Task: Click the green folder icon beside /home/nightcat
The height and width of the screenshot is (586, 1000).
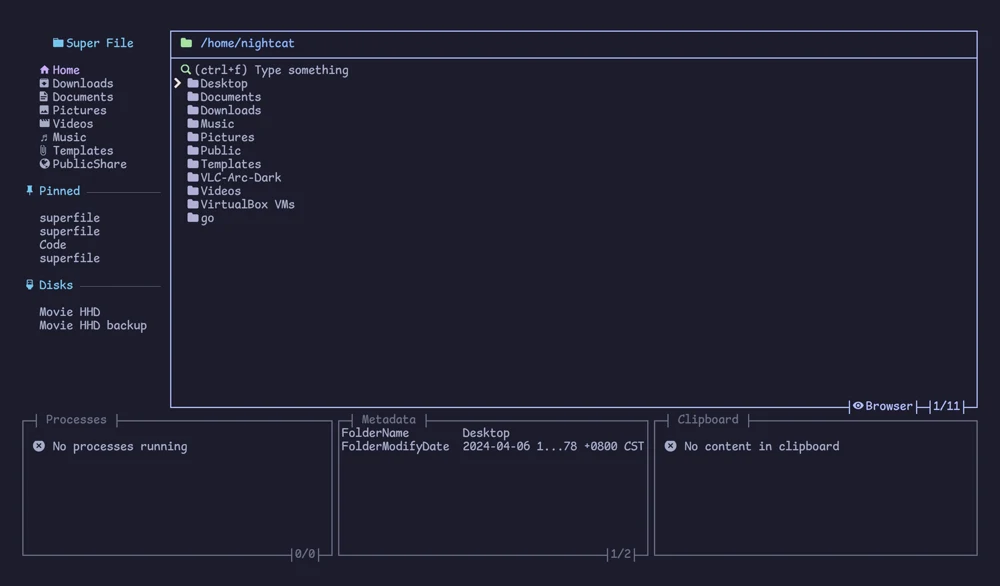Action: (186, 43)
